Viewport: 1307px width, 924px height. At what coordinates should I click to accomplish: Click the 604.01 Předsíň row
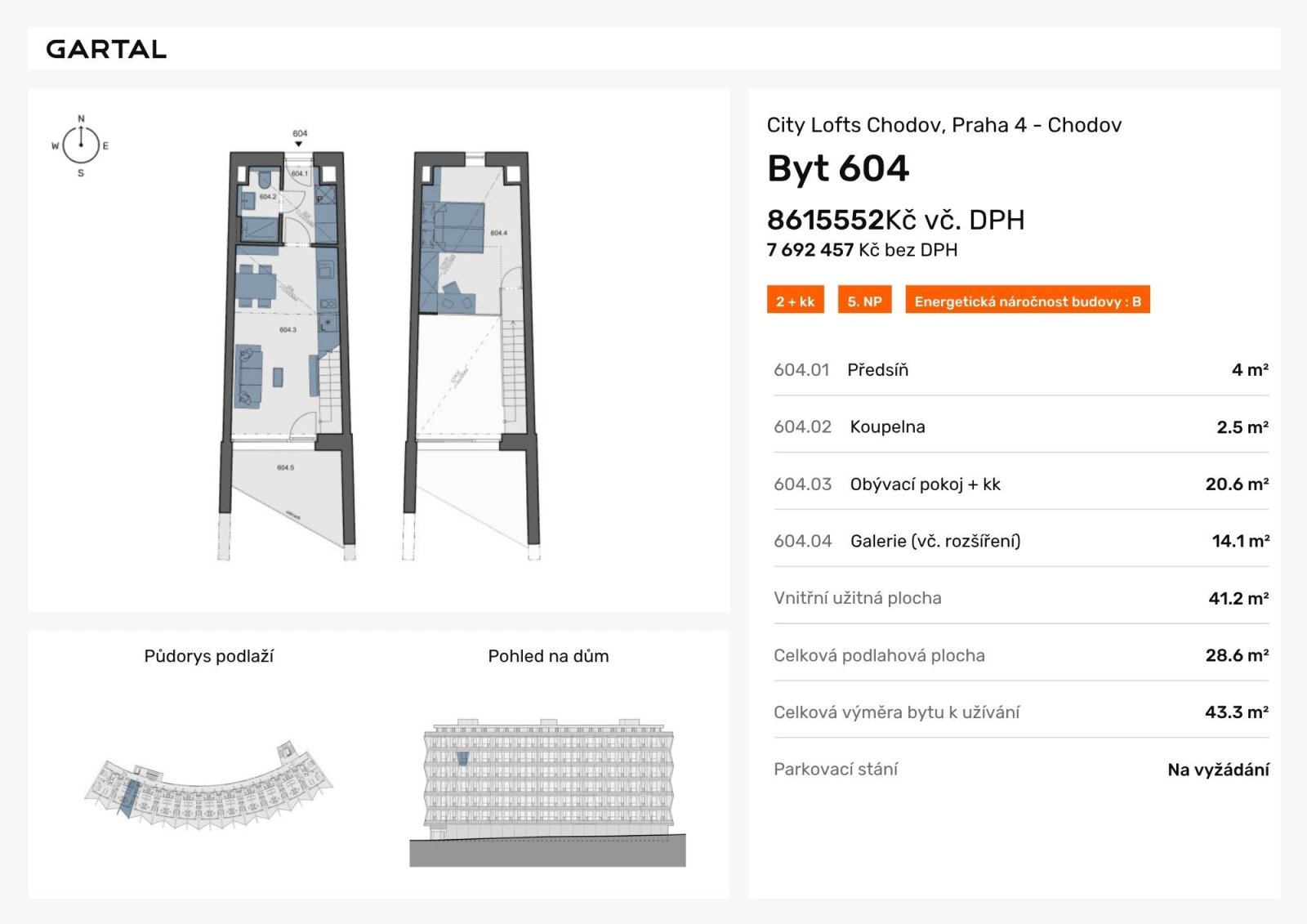(x=1020, y=370)
